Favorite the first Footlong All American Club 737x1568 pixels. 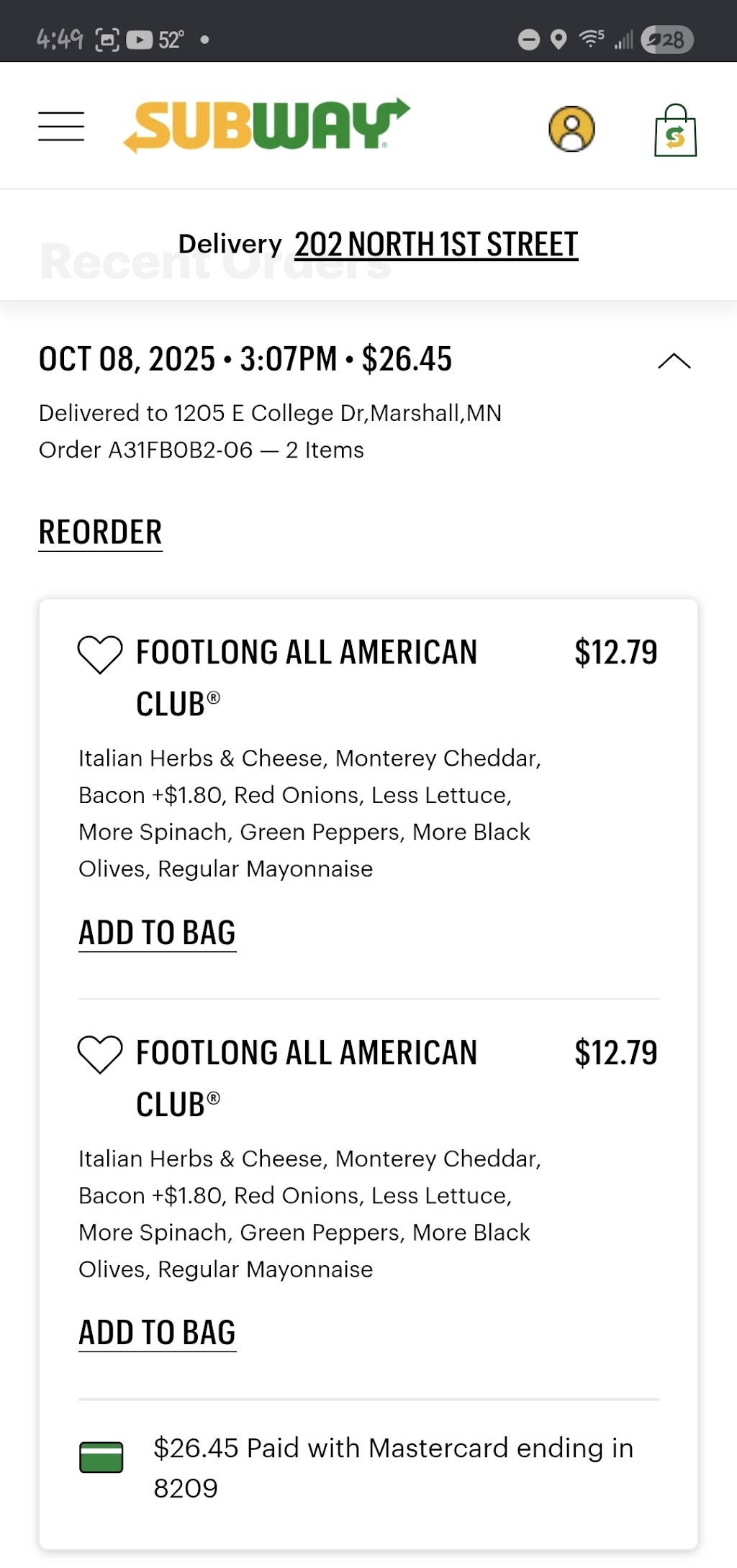pyautogui.click(x=100, y=654)
